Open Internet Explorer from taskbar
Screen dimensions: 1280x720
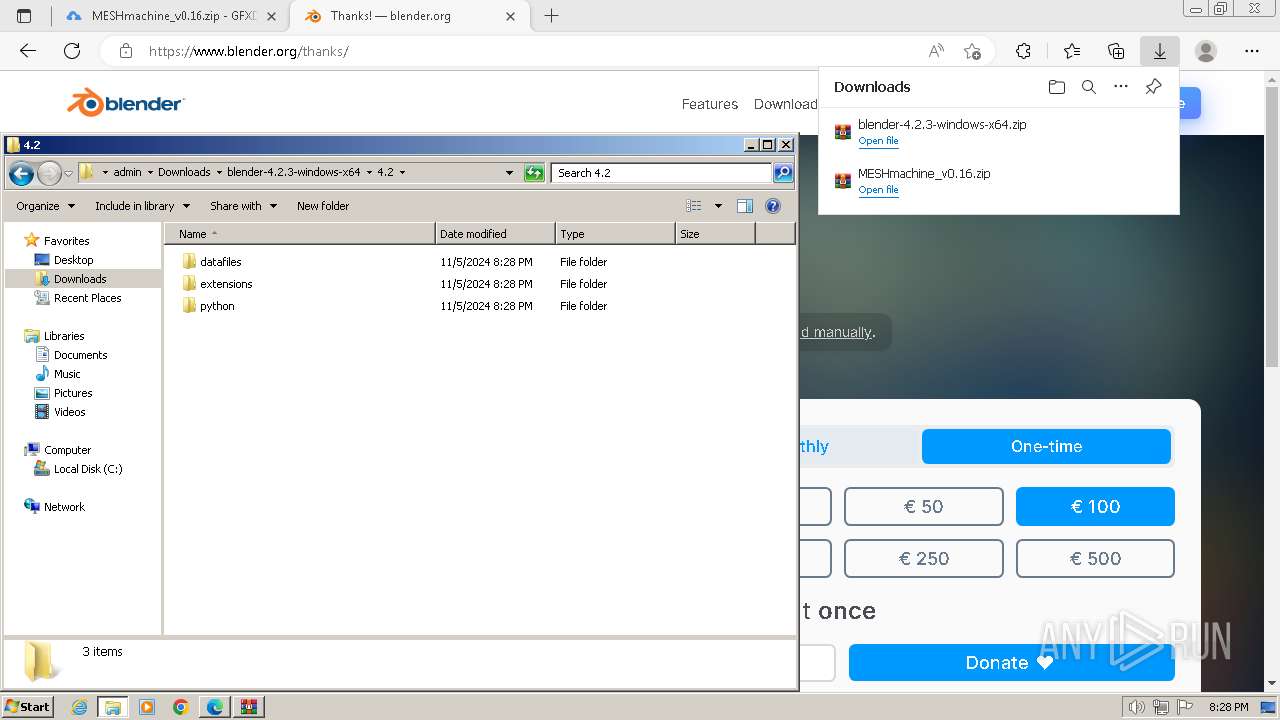point(80,707)
